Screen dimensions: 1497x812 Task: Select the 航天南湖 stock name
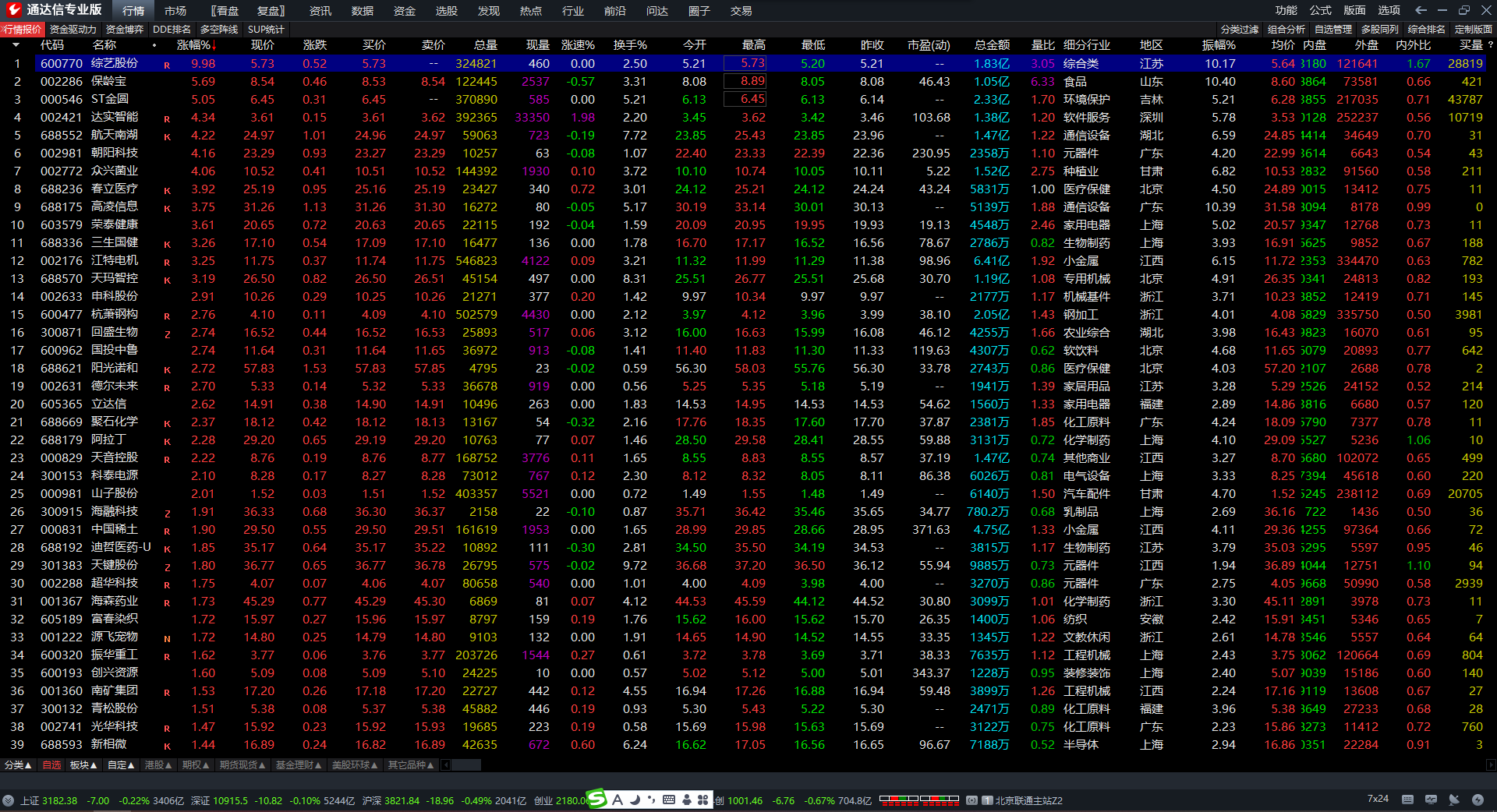tap(115, 135)
